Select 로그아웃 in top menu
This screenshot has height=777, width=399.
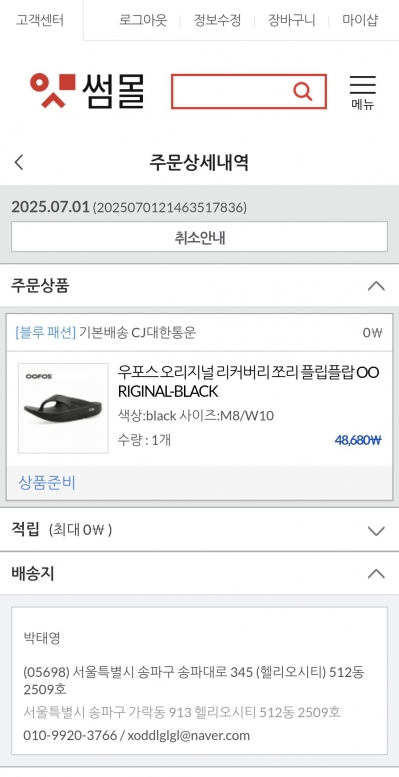click(143, 20)
